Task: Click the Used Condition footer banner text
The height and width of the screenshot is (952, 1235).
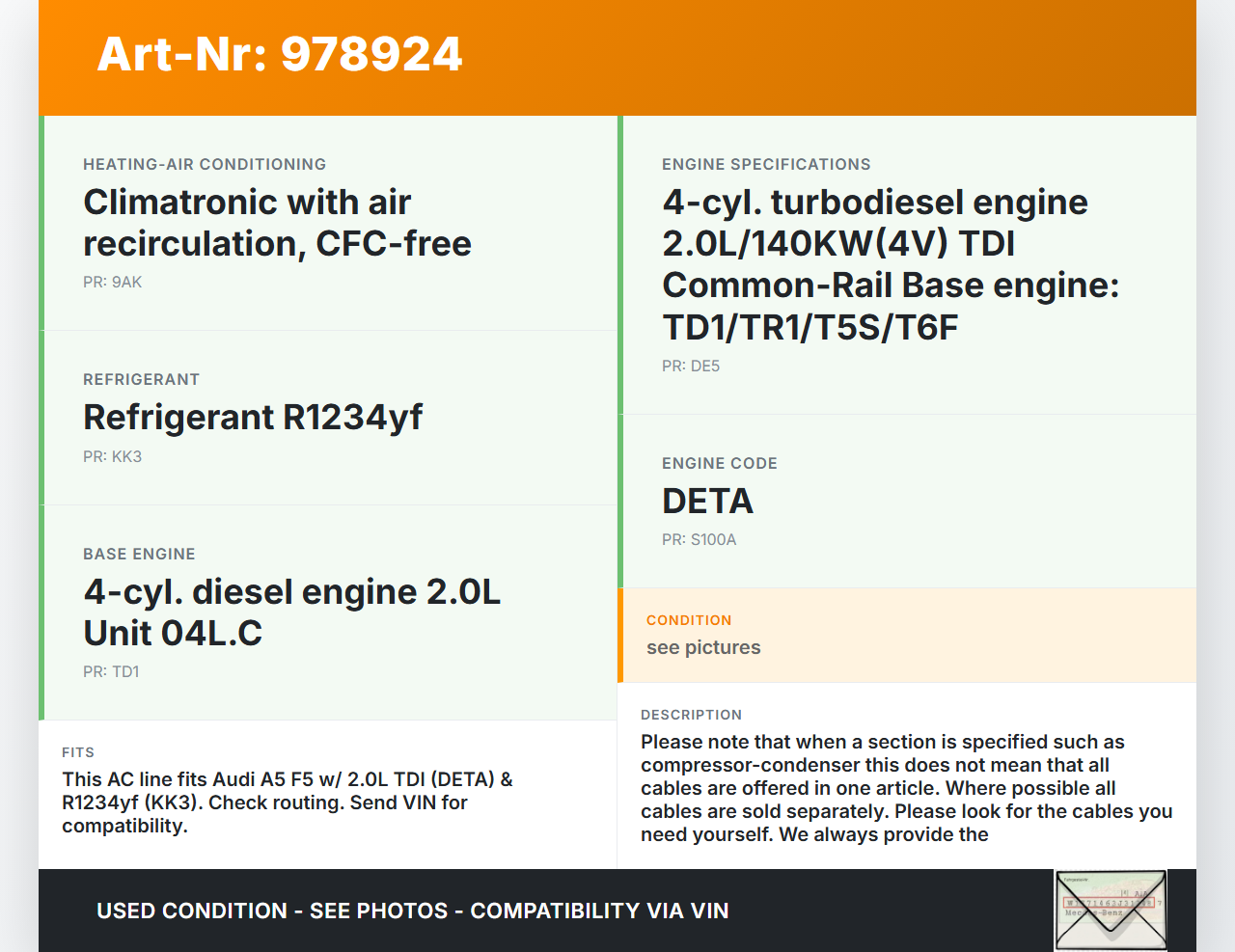Action: (412, 911)
